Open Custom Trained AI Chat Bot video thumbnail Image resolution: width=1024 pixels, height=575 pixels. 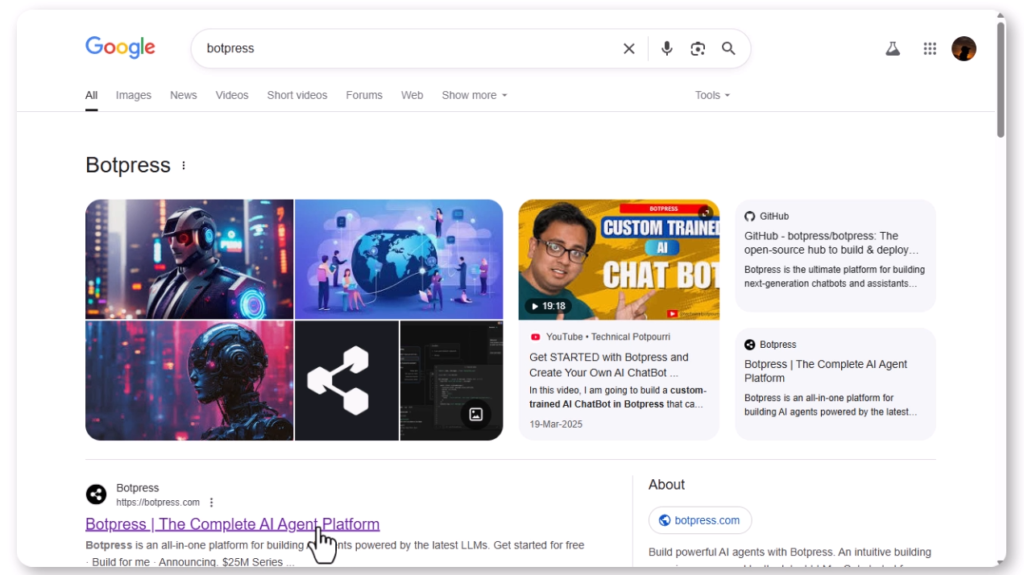coord(619,259)
